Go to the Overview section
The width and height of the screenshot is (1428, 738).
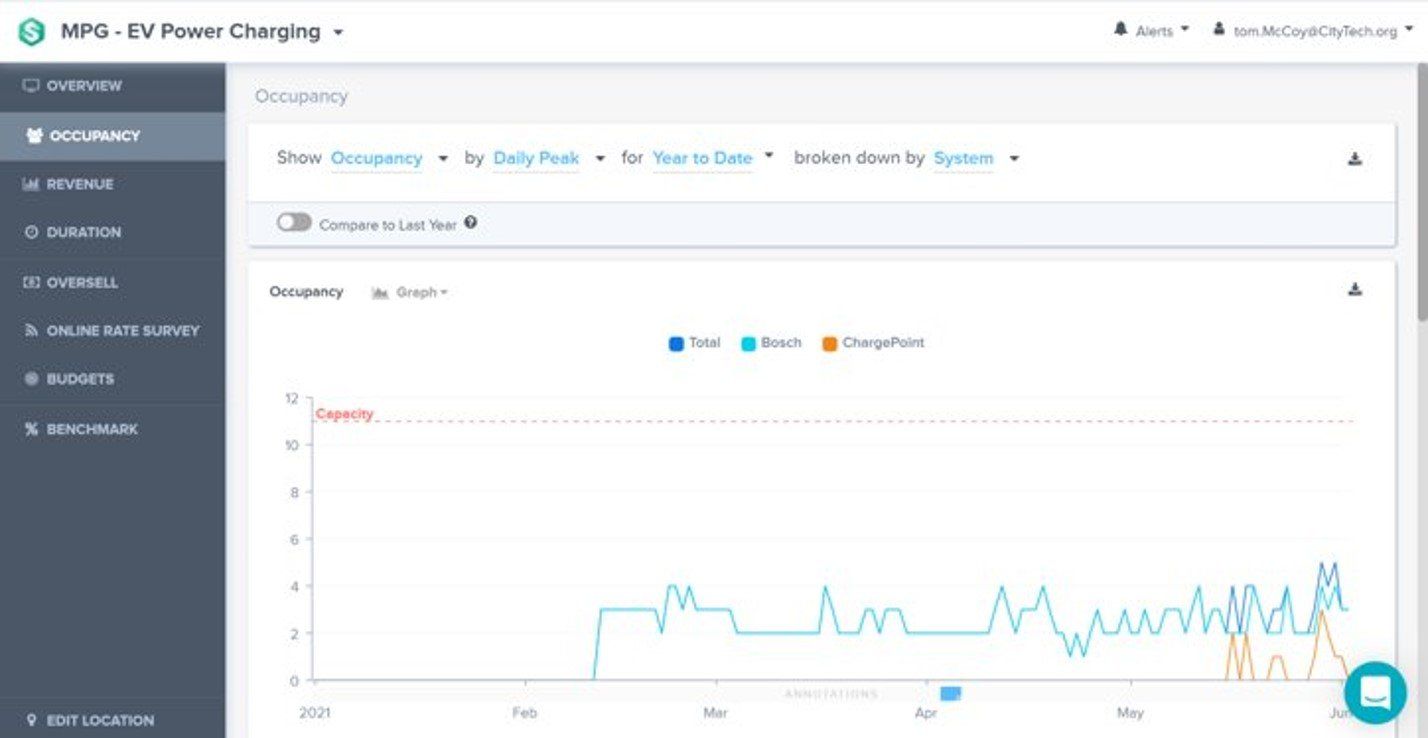pyautogui.click(x=112, y=86)
